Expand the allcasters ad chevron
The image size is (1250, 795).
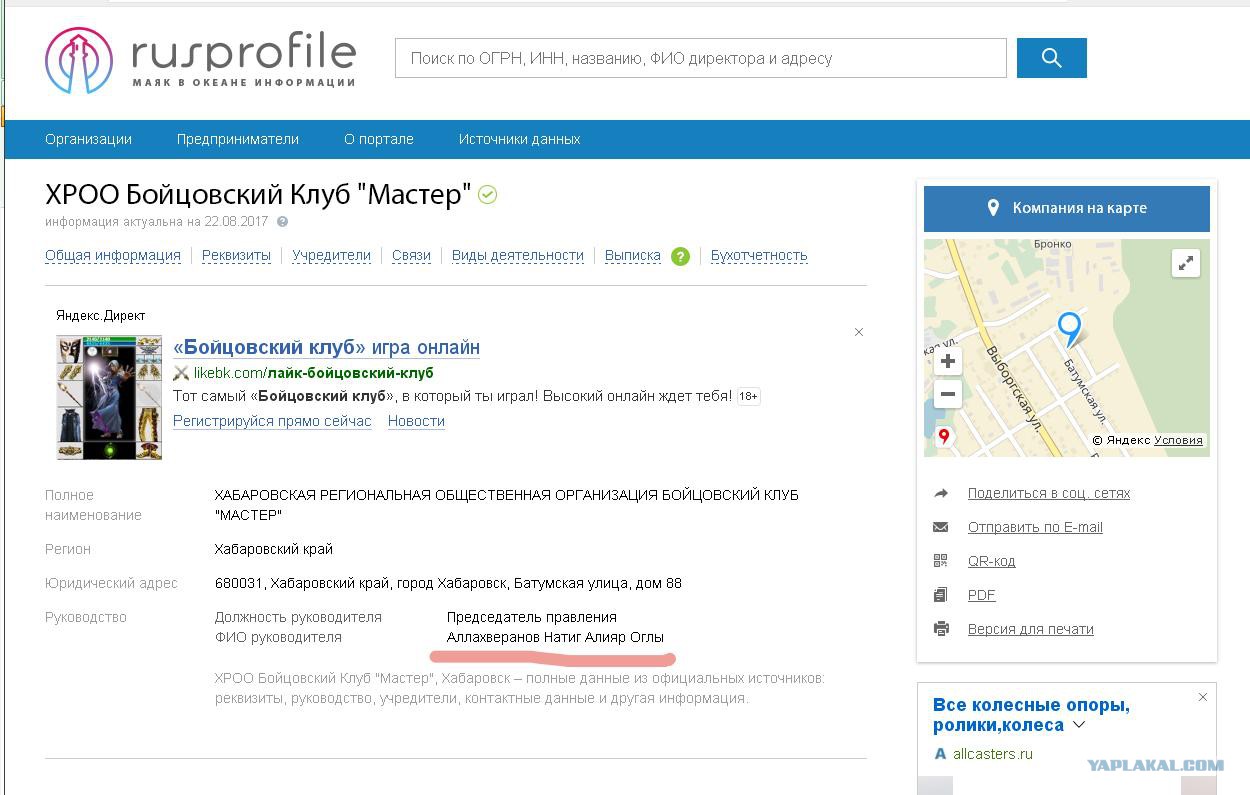click(x=1078, y=725)
